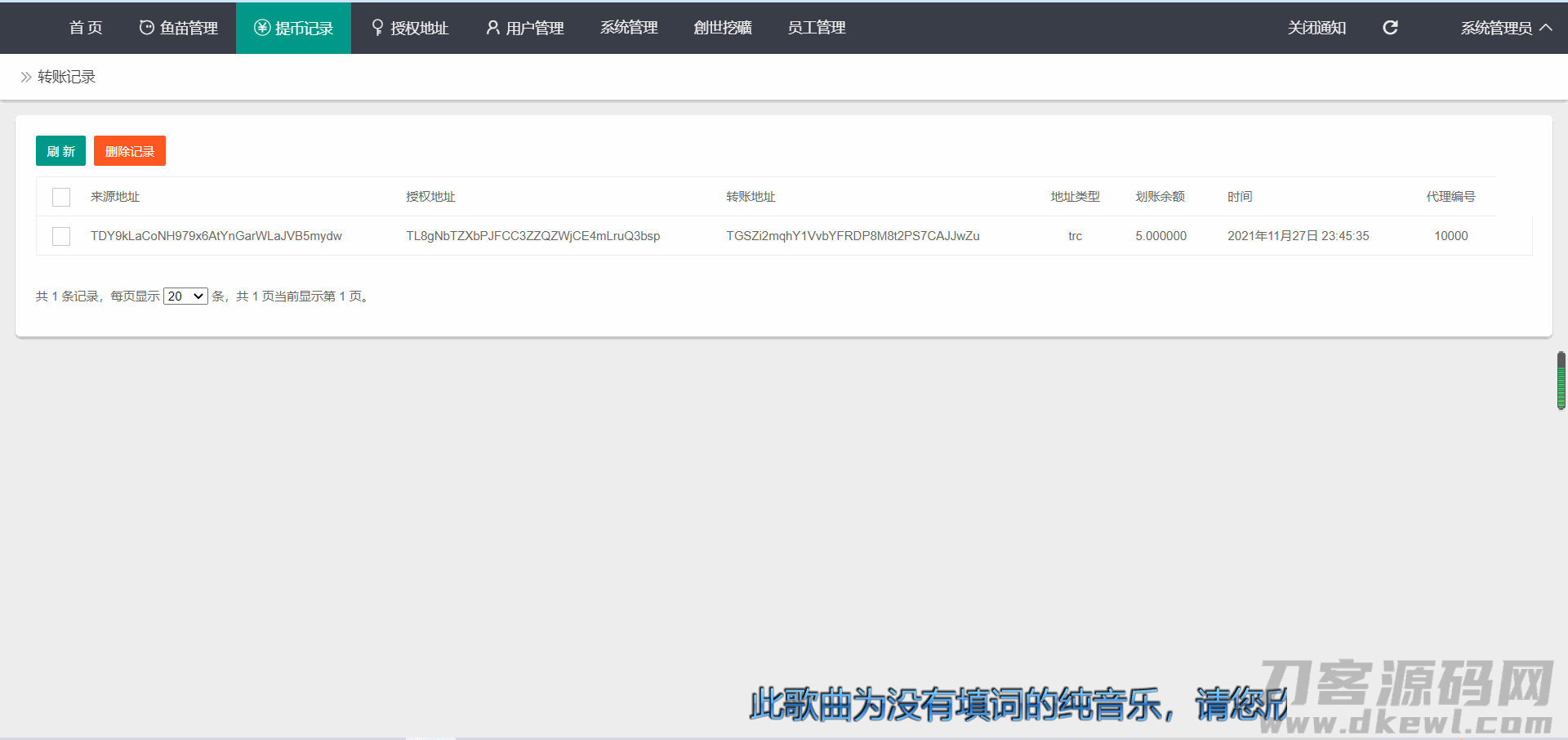
Task: Open the 员工管理 menu item
Action: tap(816, 28)
